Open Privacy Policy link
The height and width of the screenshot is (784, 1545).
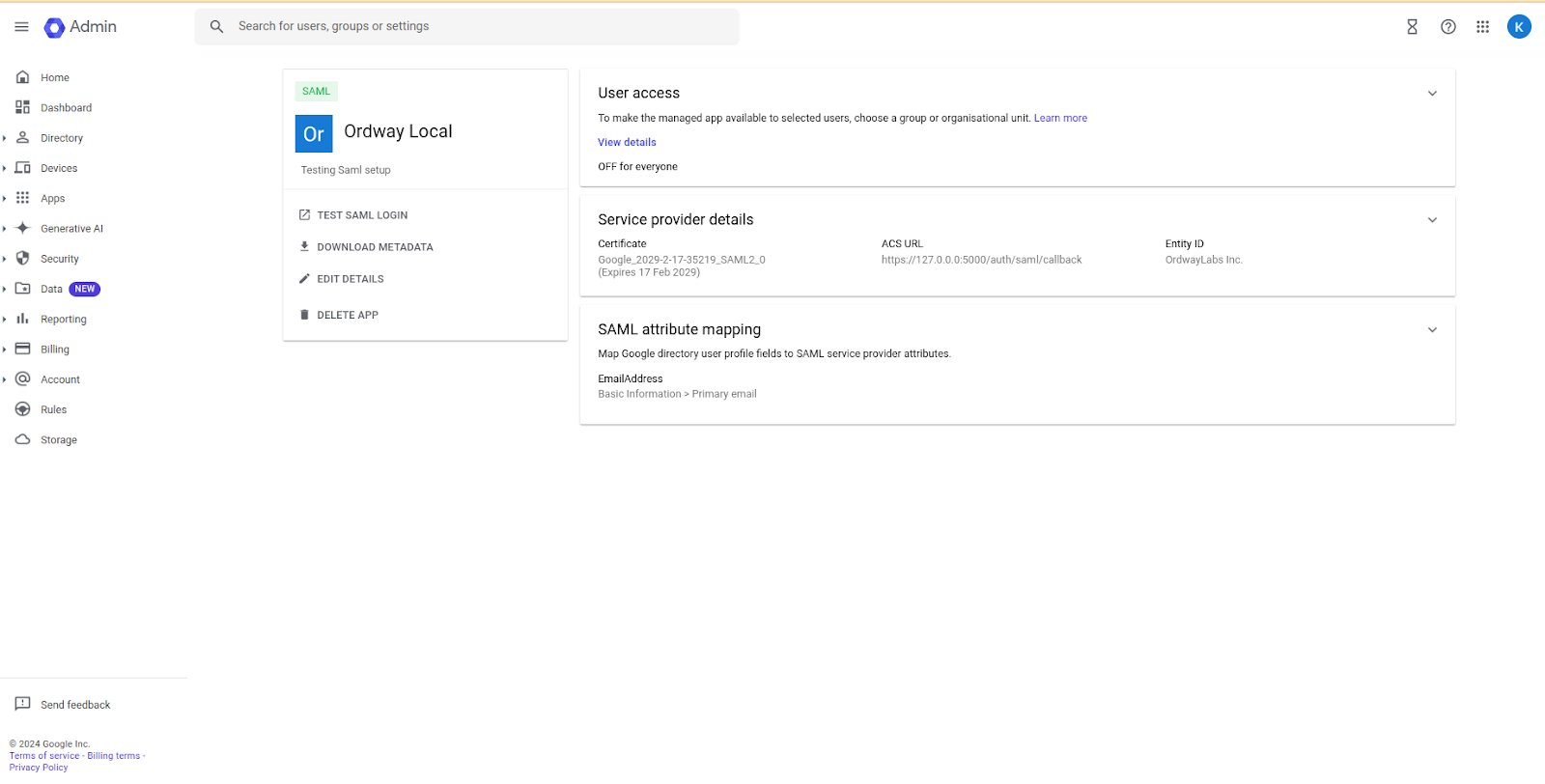[39, 768]
